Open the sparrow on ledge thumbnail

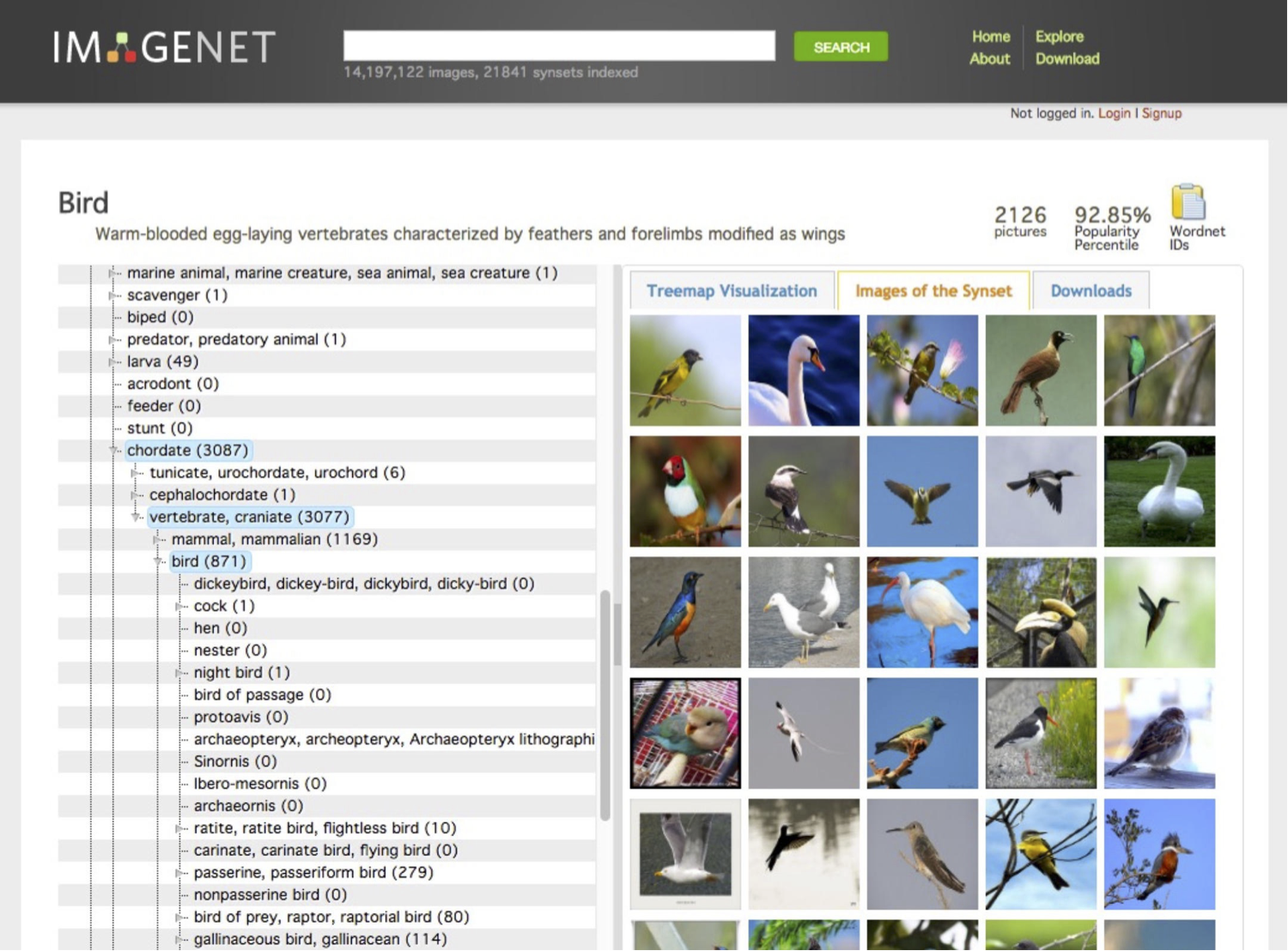click(1159, 734)
